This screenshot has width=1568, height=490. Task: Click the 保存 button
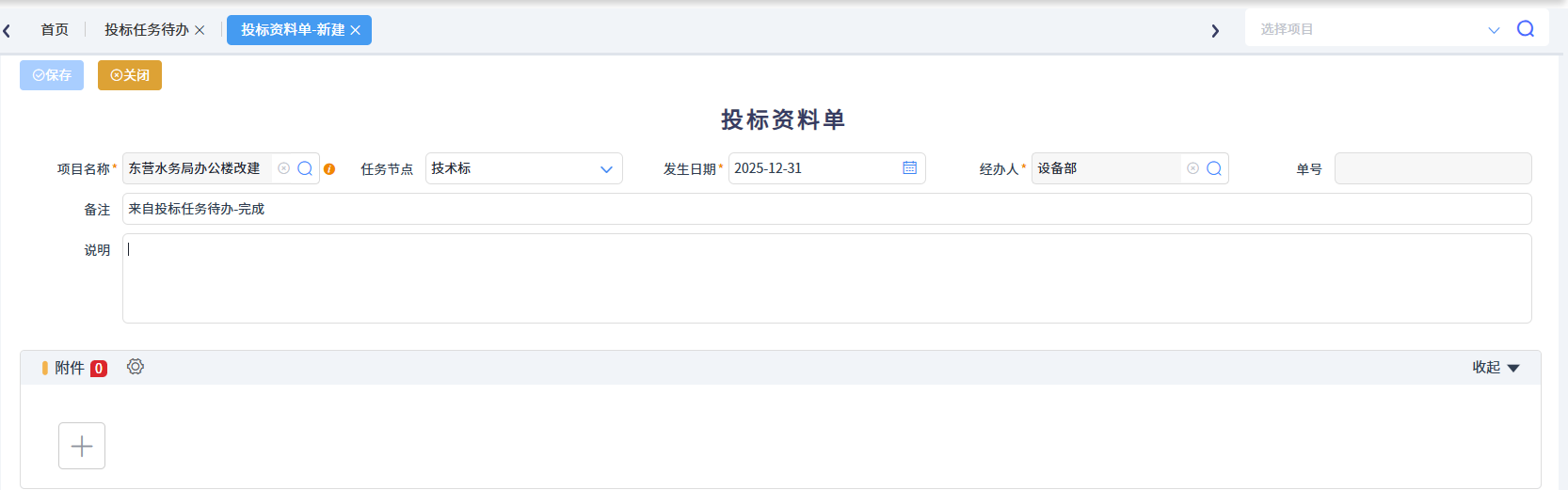coord(52,75)
